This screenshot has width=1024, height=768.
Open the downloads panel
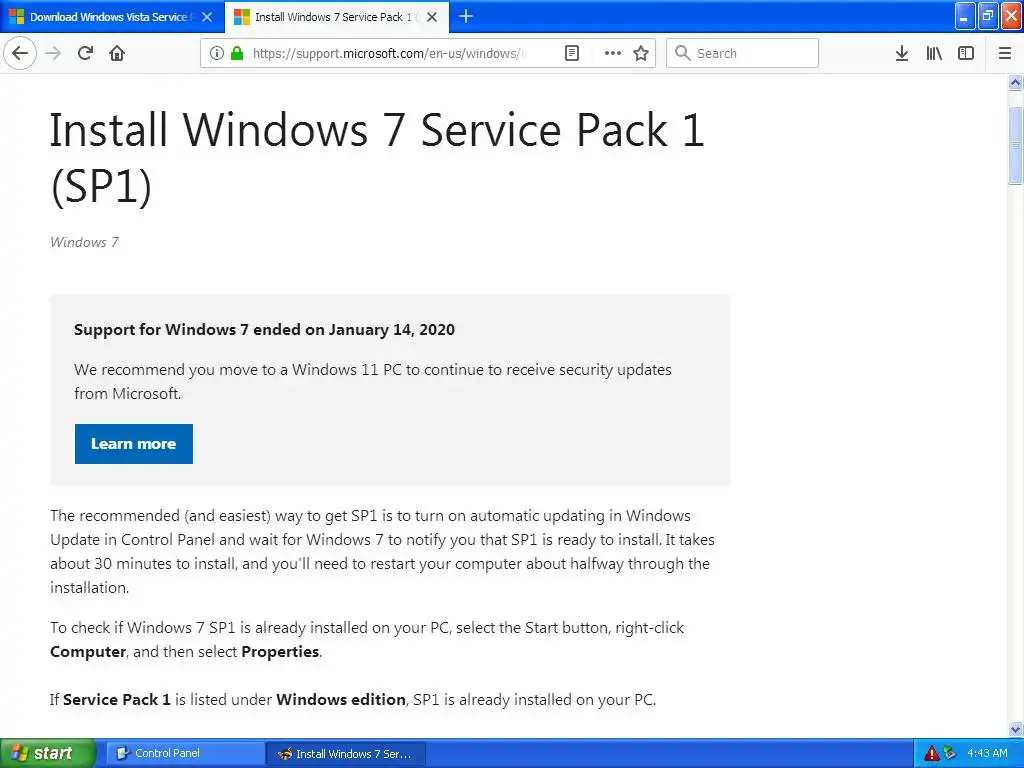point(902,54)
